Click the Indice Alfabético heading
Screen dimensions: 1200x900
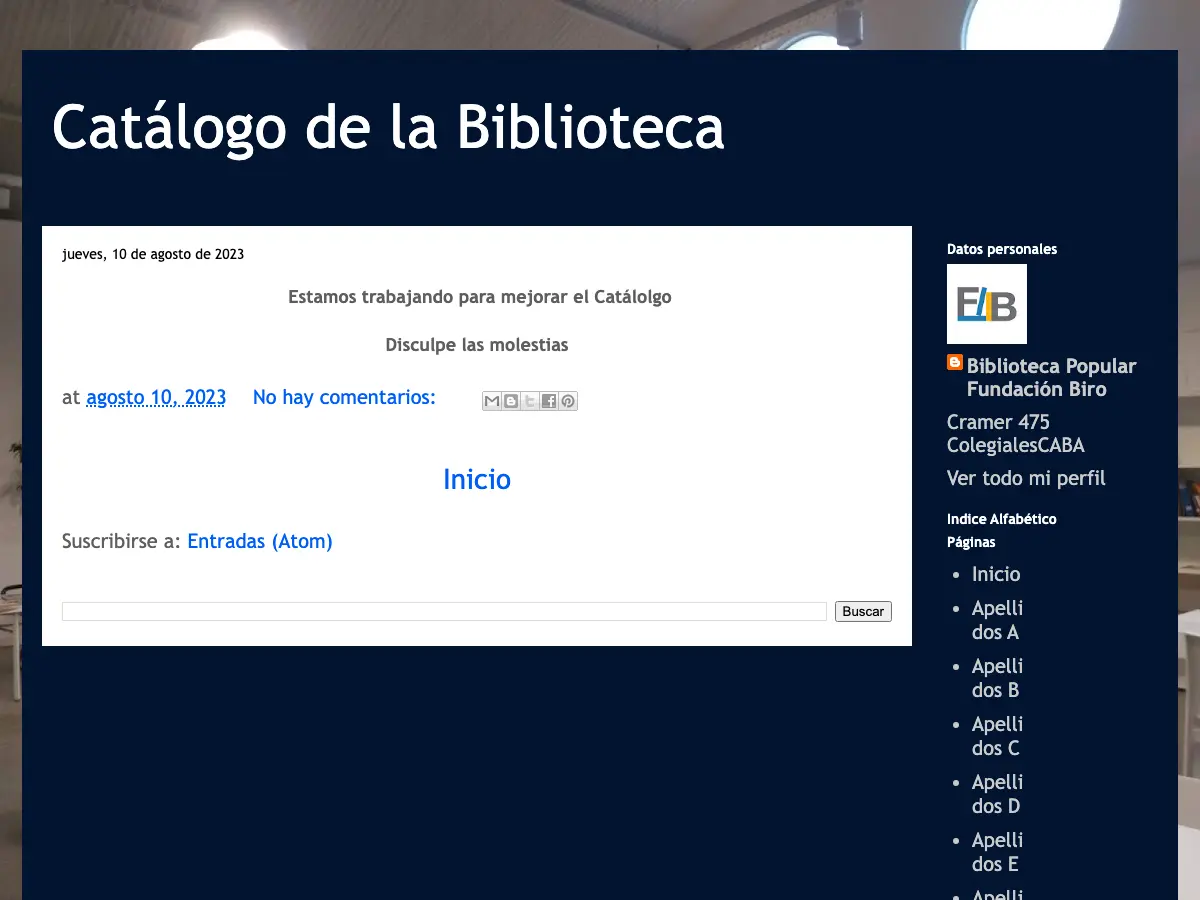(x=1002, y=519)
